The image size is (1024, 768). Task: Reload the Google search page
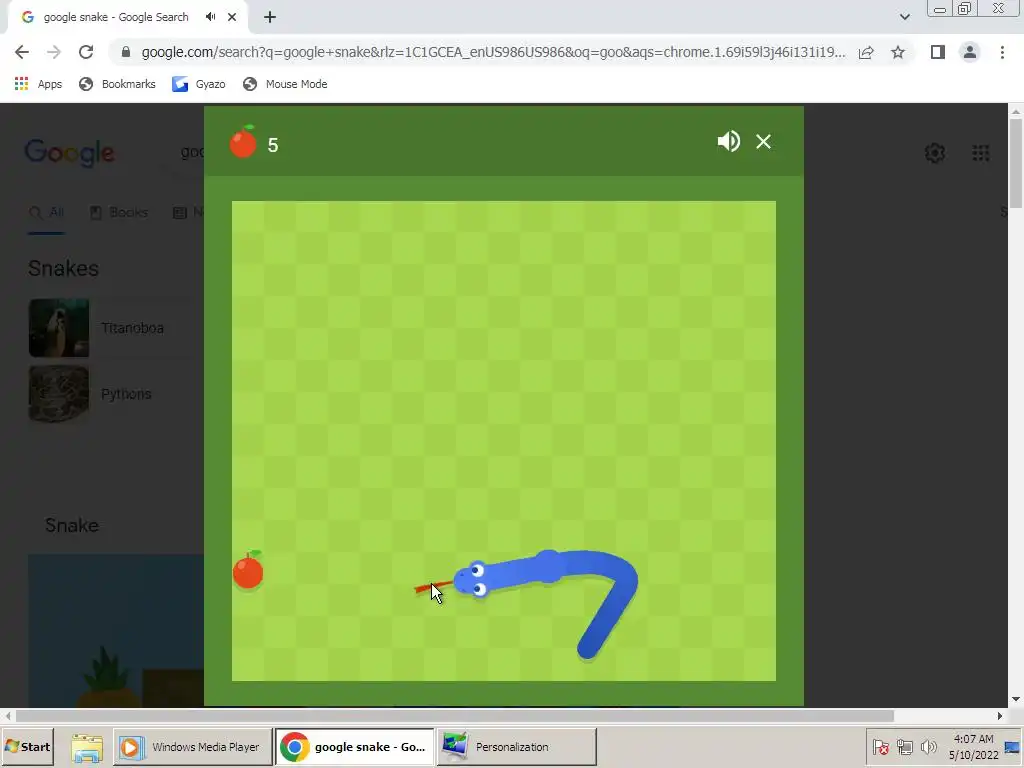pyautogui.click(x=86, y=52)
